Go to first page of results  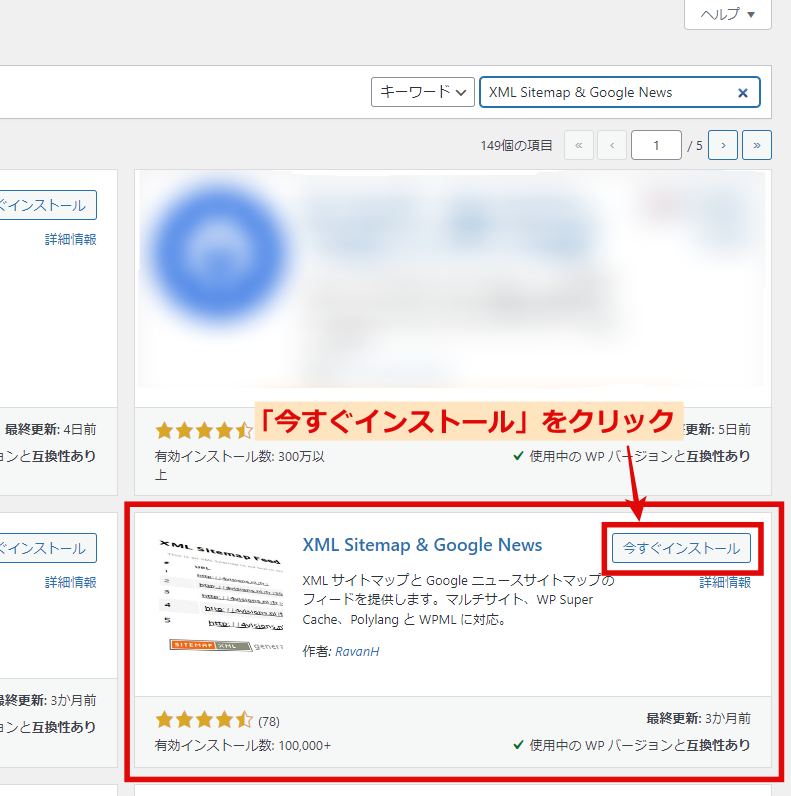coord(579,145)
